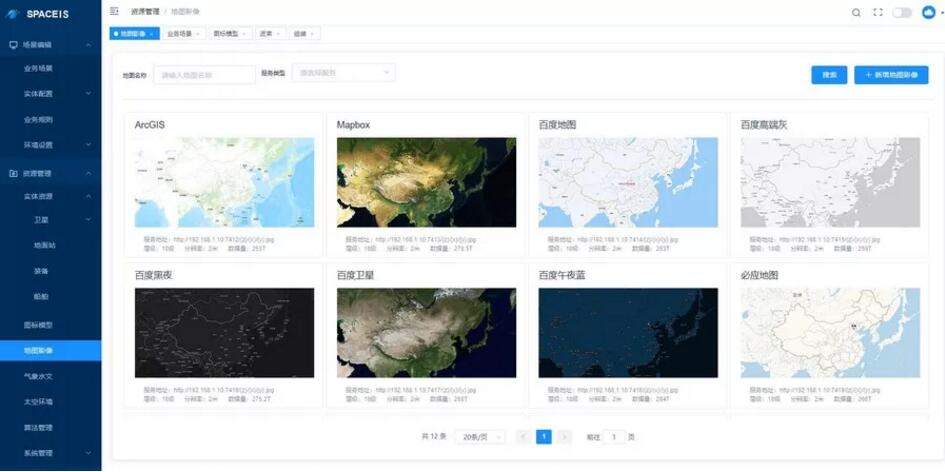This screenshot has width=945, height=472.
Task: Open the 必应地图 thumbnail
Action: (x=830, y=333)
